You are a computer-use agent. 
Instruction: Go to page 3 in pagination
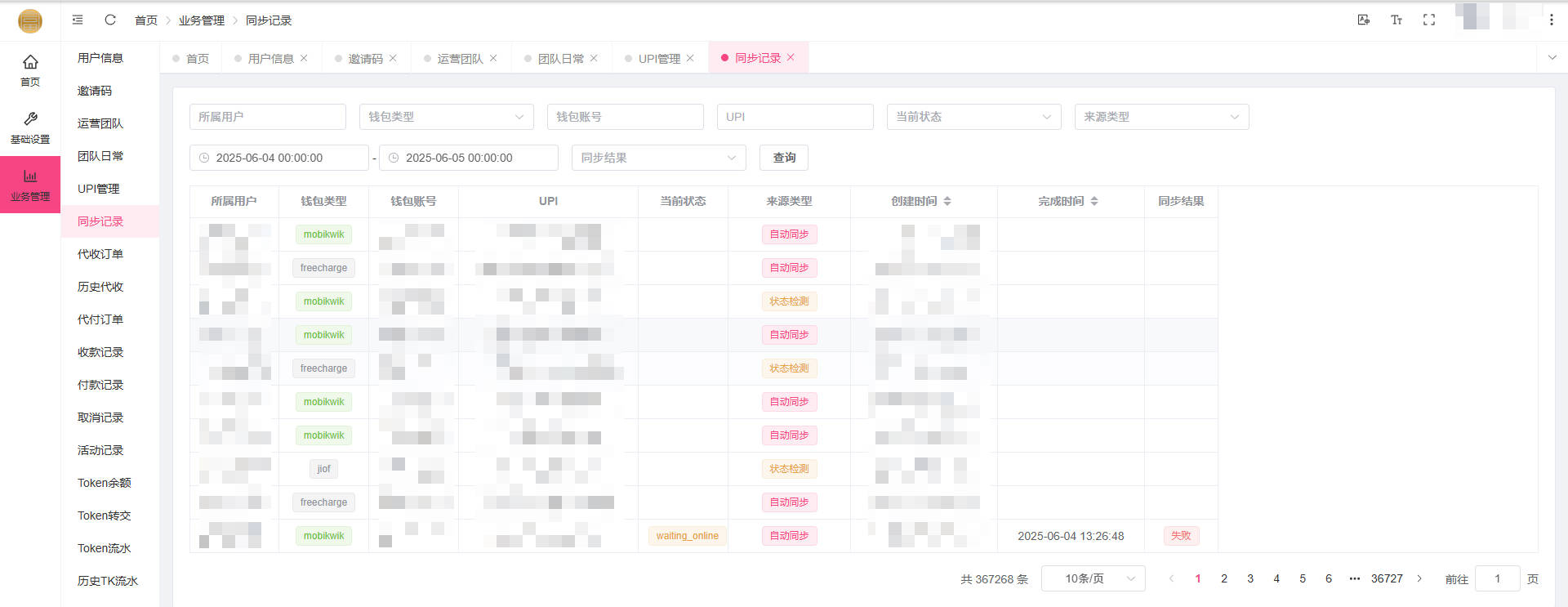click(1250, 578)
